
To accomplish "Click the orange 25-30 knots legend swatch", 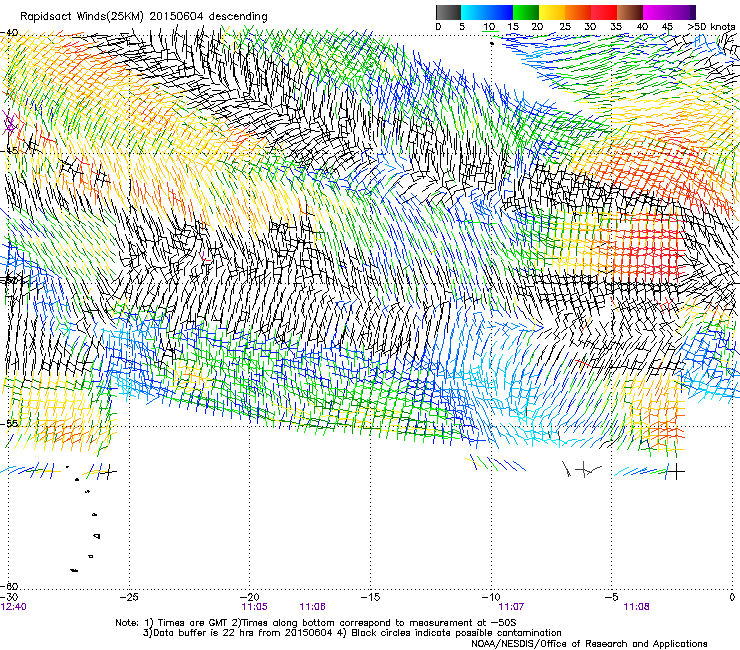I will (x=578, y=12).
